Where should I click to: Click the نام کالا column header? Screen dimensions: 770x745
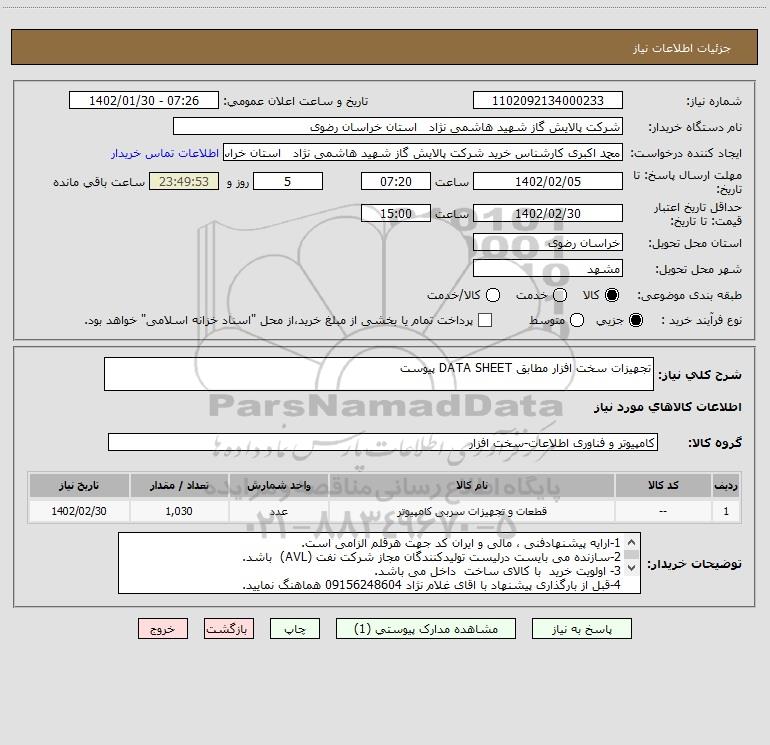(x=471, y=485)
